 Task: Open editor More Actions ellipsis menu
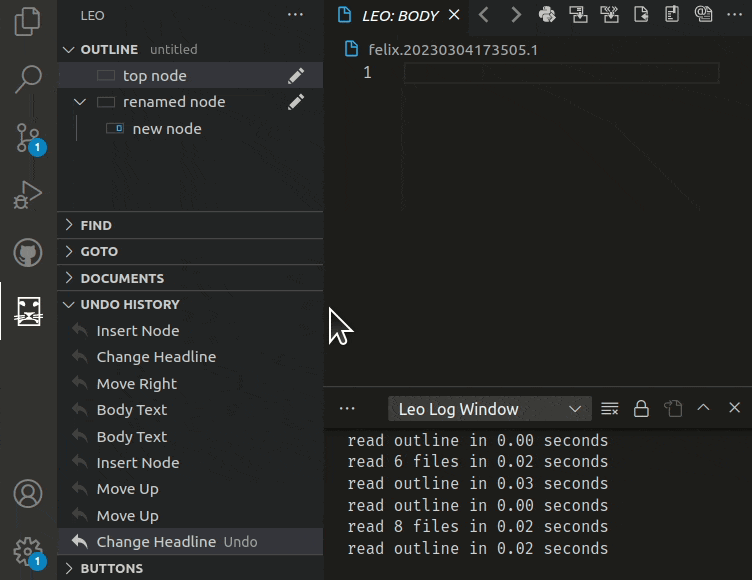point(734,15)
